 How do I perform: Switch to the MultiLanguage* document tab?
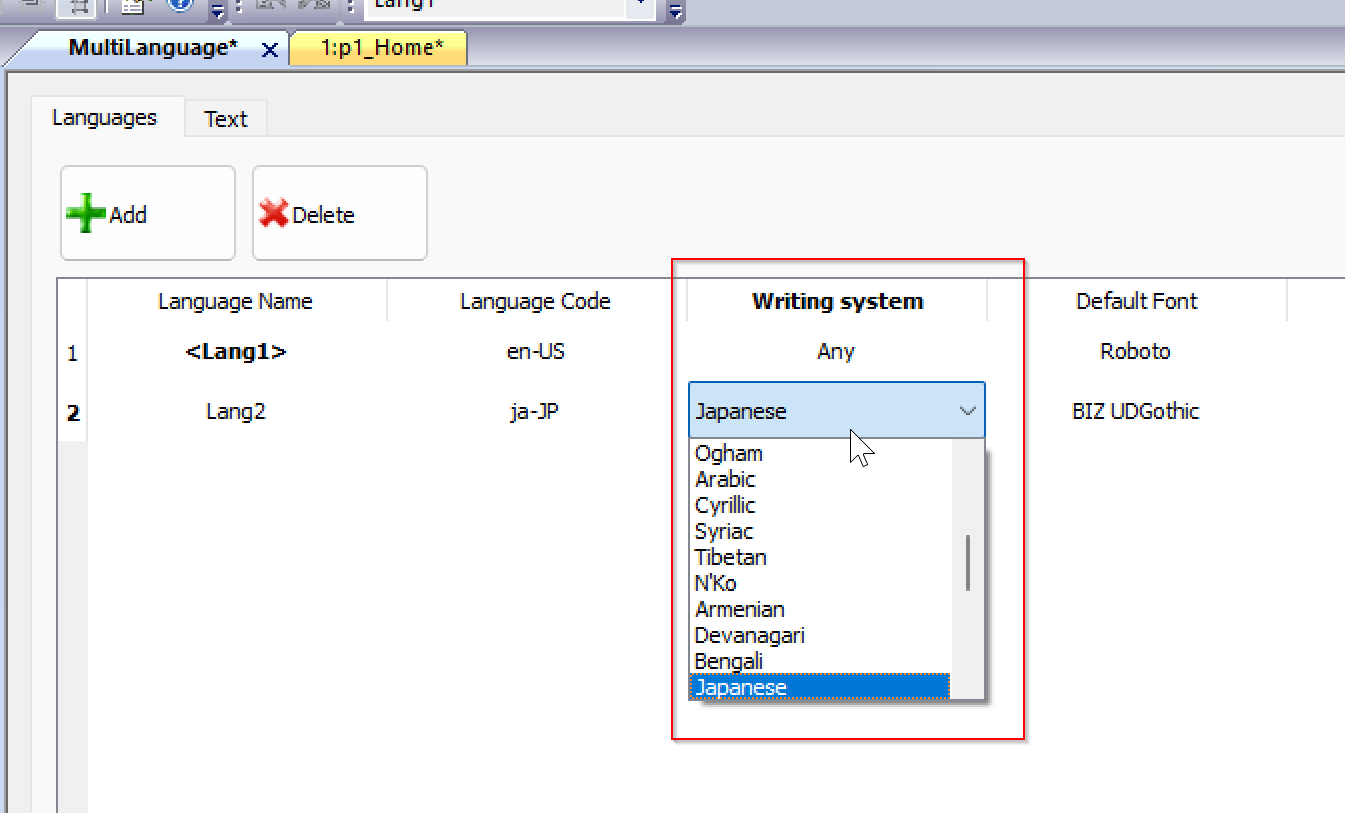[x=153, y=48]
